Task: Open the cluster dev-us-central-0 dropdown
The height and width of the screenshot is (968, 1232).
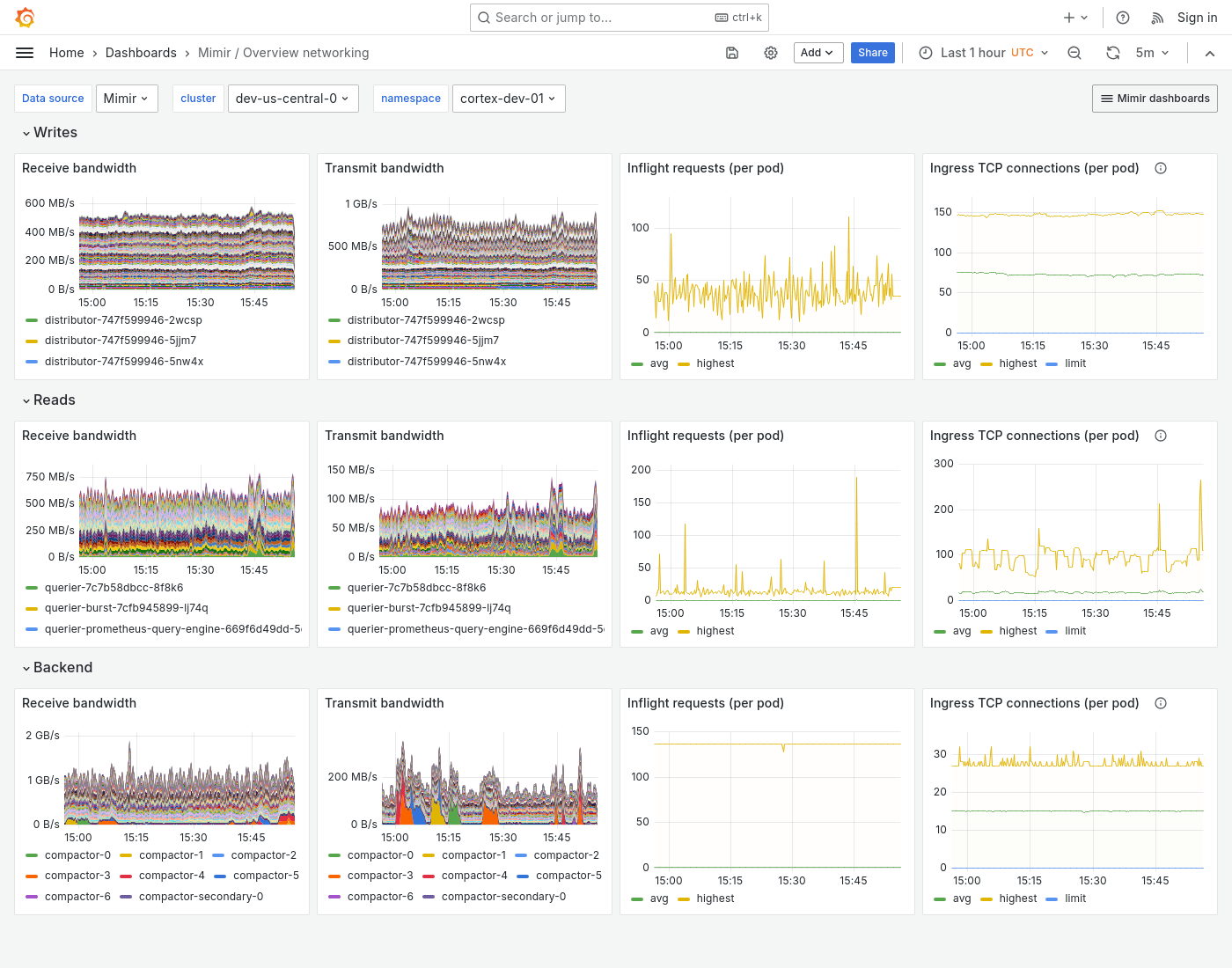Action: point(293,98)
